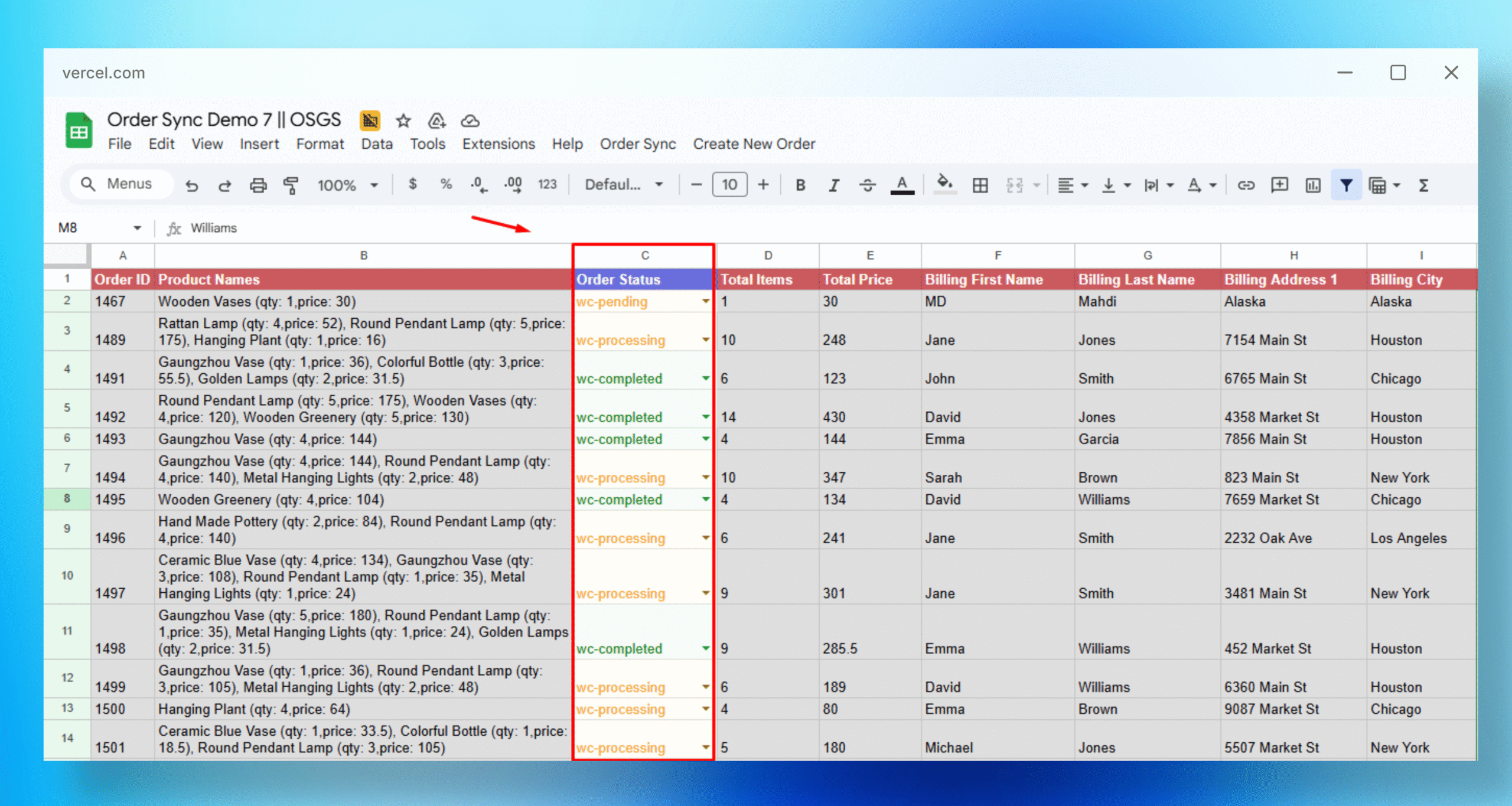The image size is (1512, 806).
Task: Click the font size field
Action: 729,185
